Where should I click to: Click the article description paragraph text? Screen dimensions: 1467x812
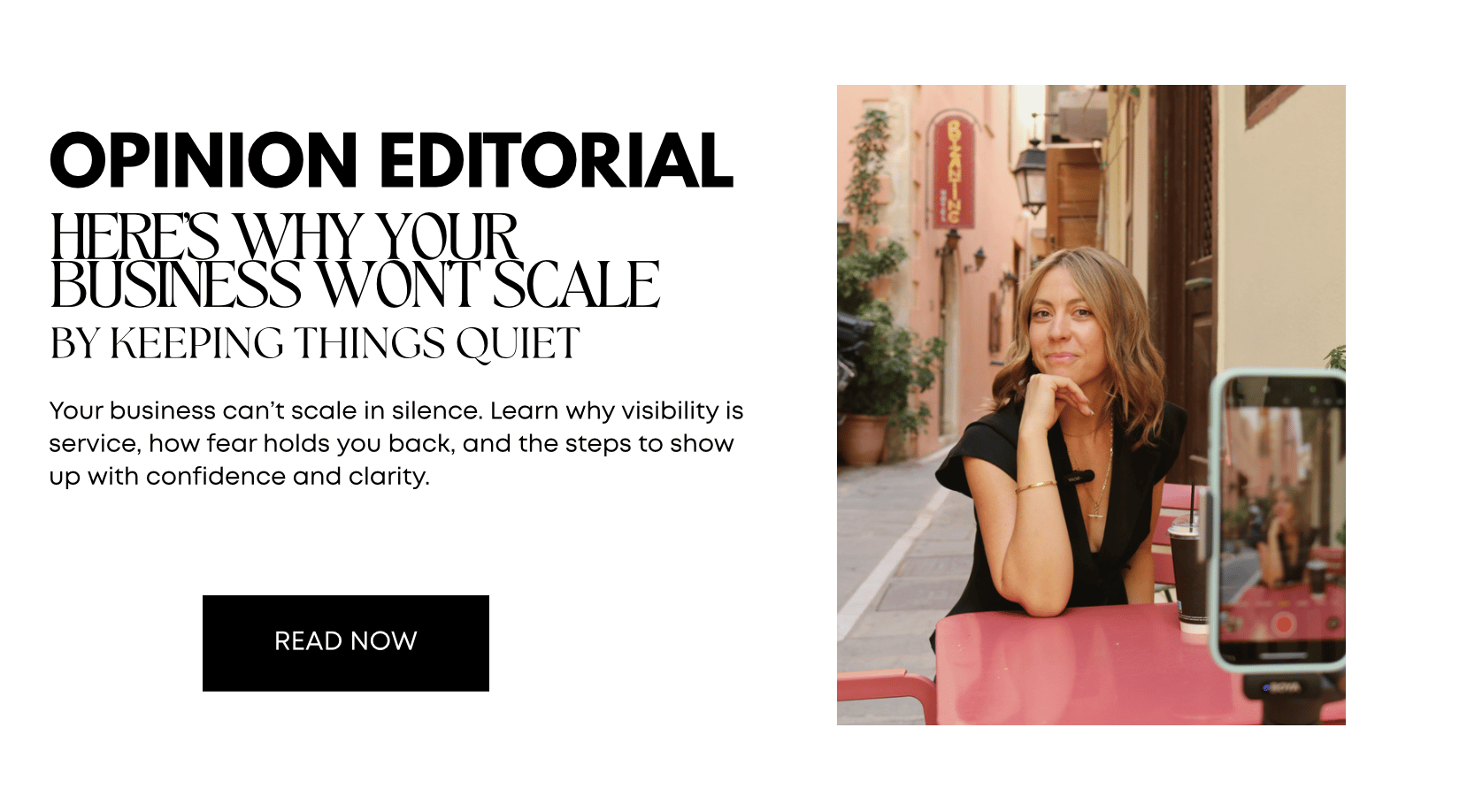[x=396, y=443]
